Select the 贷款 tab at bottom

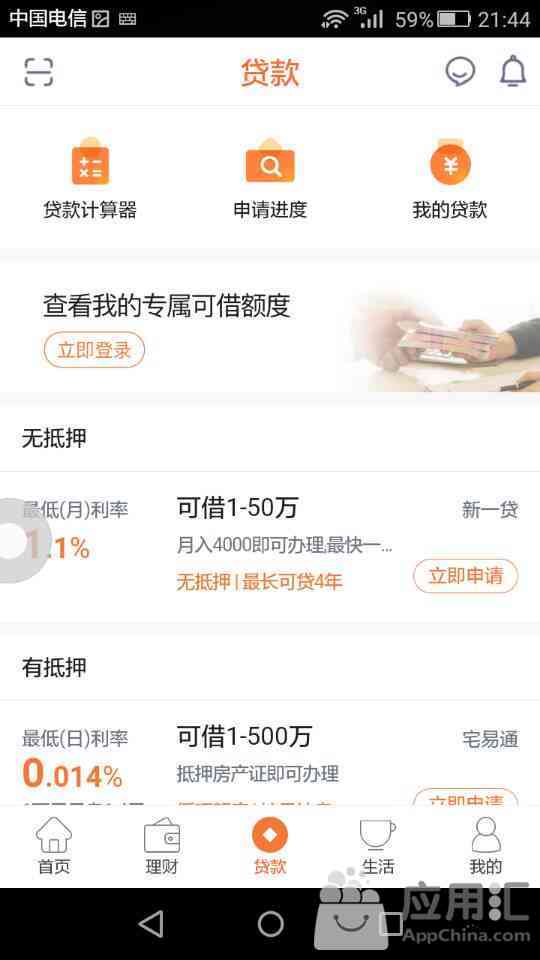(270, 846)
